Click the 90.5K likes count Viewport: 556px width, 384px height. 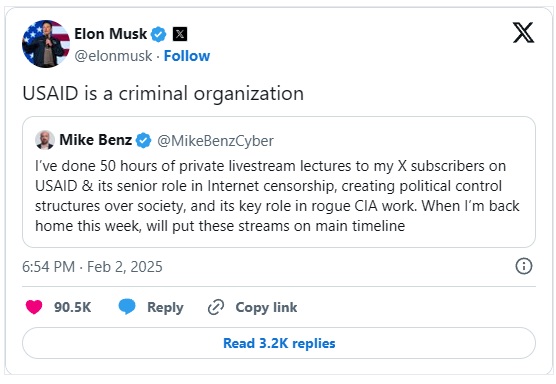tap(73, 307)
